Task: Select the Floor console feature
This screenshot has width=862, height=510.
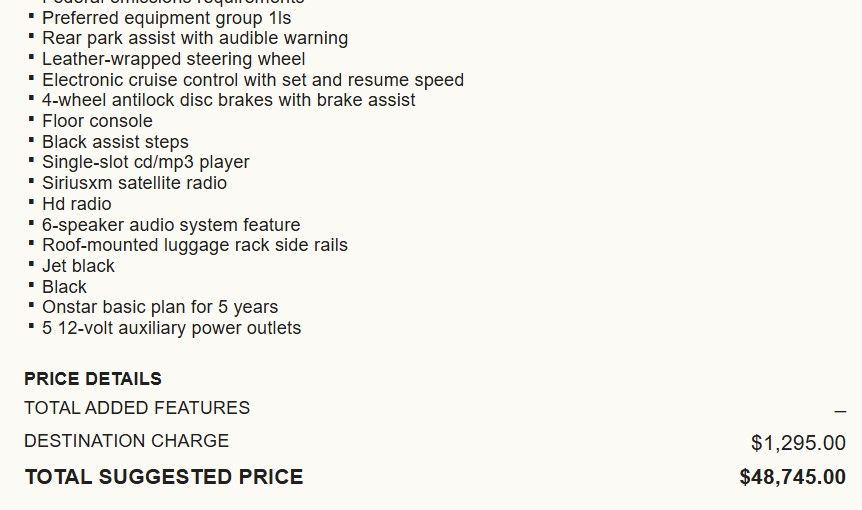Action: click(x=97, y=121)
